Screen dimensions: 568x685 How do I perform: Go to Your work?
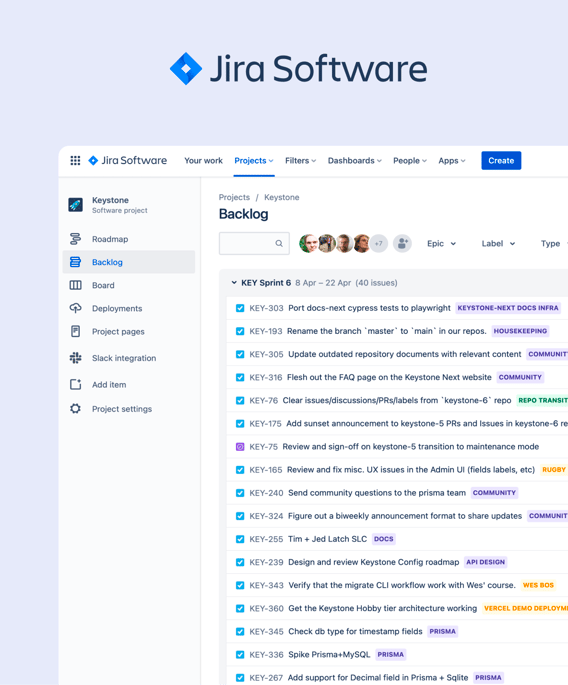(203, 160)
